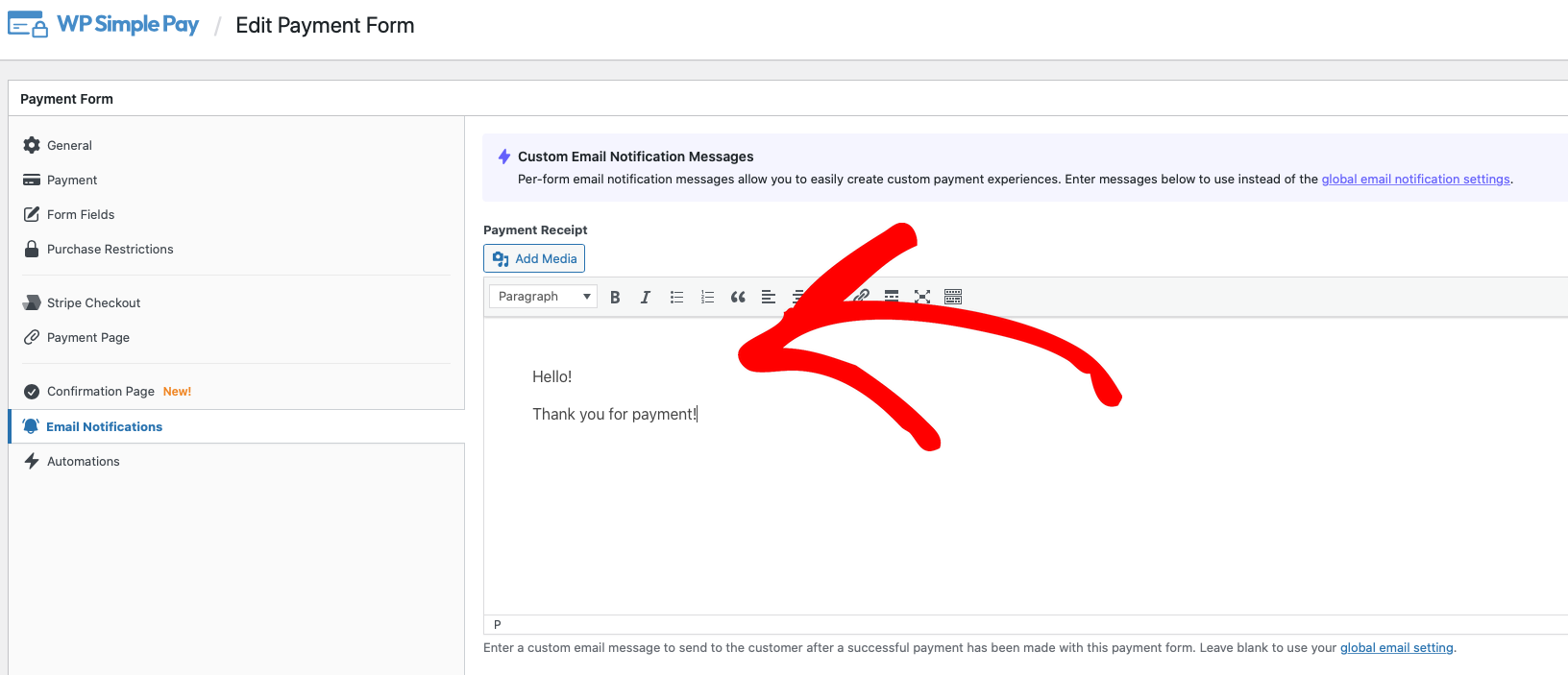Follow the global email setting link
This screenshot has width=1568, height=675.
coord(1396,648)
